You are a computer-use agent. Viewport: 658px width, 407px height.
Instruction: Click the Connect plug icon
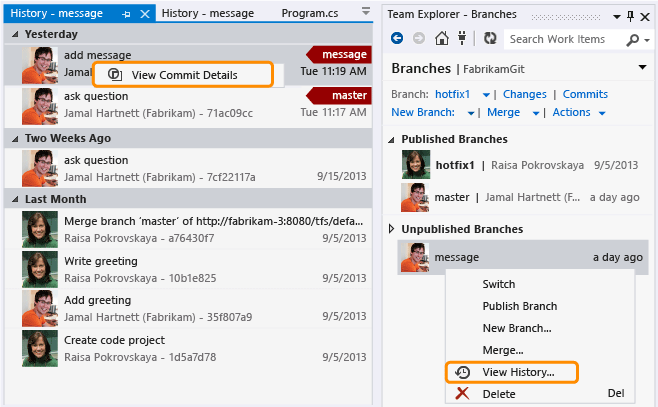pos(462,39)
